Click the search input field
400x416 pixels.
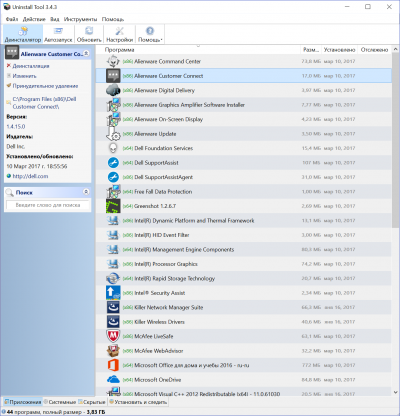pos(48,205)
